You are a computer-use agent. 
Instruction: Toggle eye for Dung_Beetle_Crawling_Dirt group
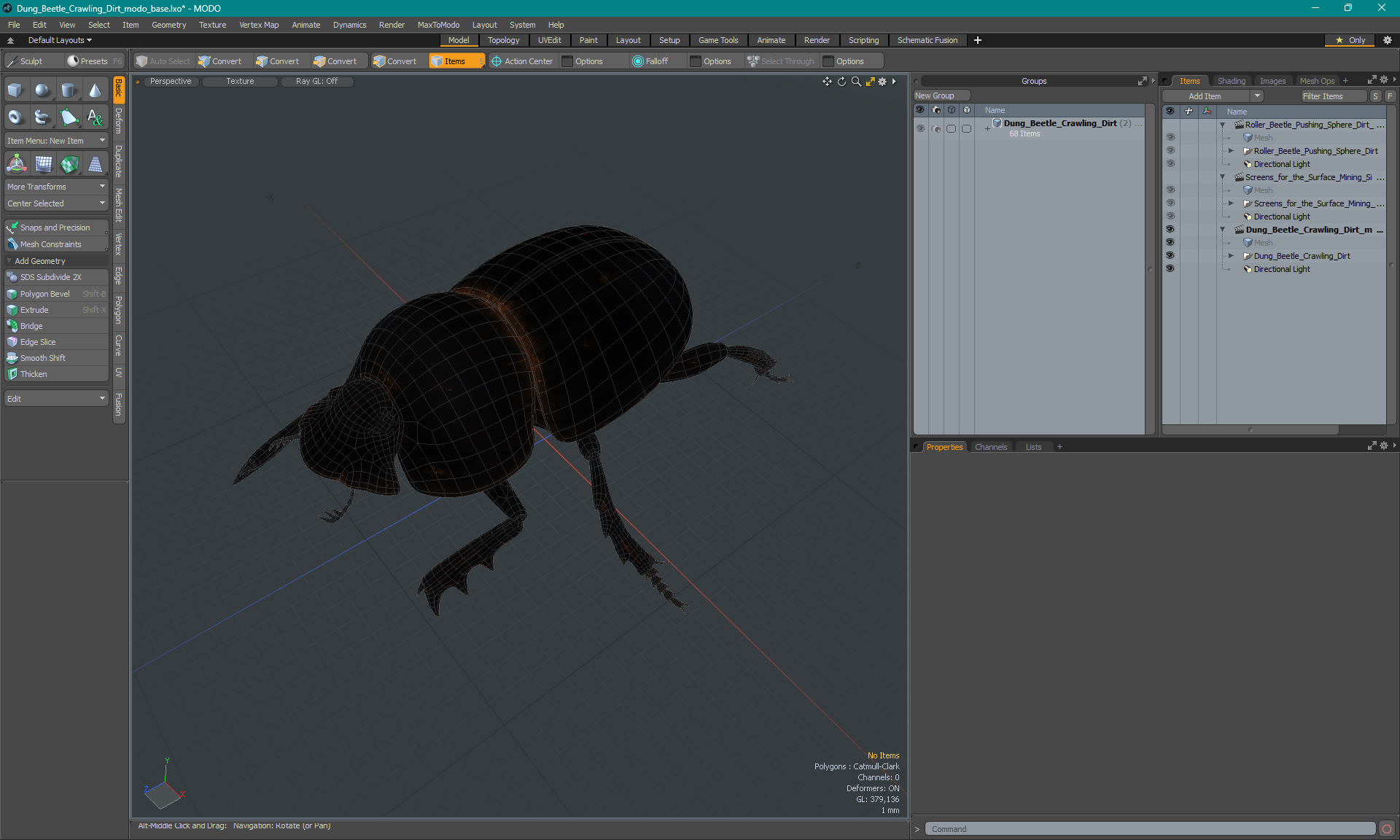[920, 128]
